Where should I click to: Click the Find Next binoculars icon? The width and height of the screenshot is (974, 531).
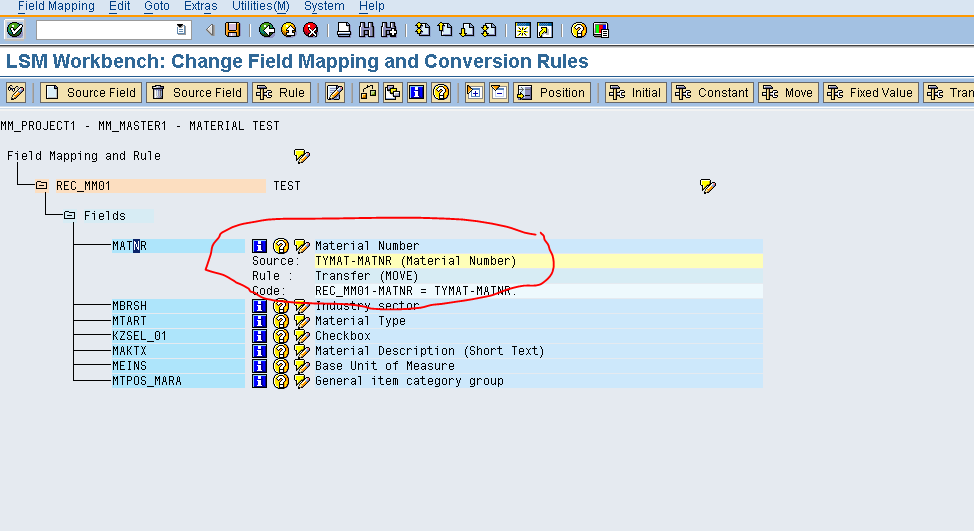pyautogui.click(x=389, y=29)
